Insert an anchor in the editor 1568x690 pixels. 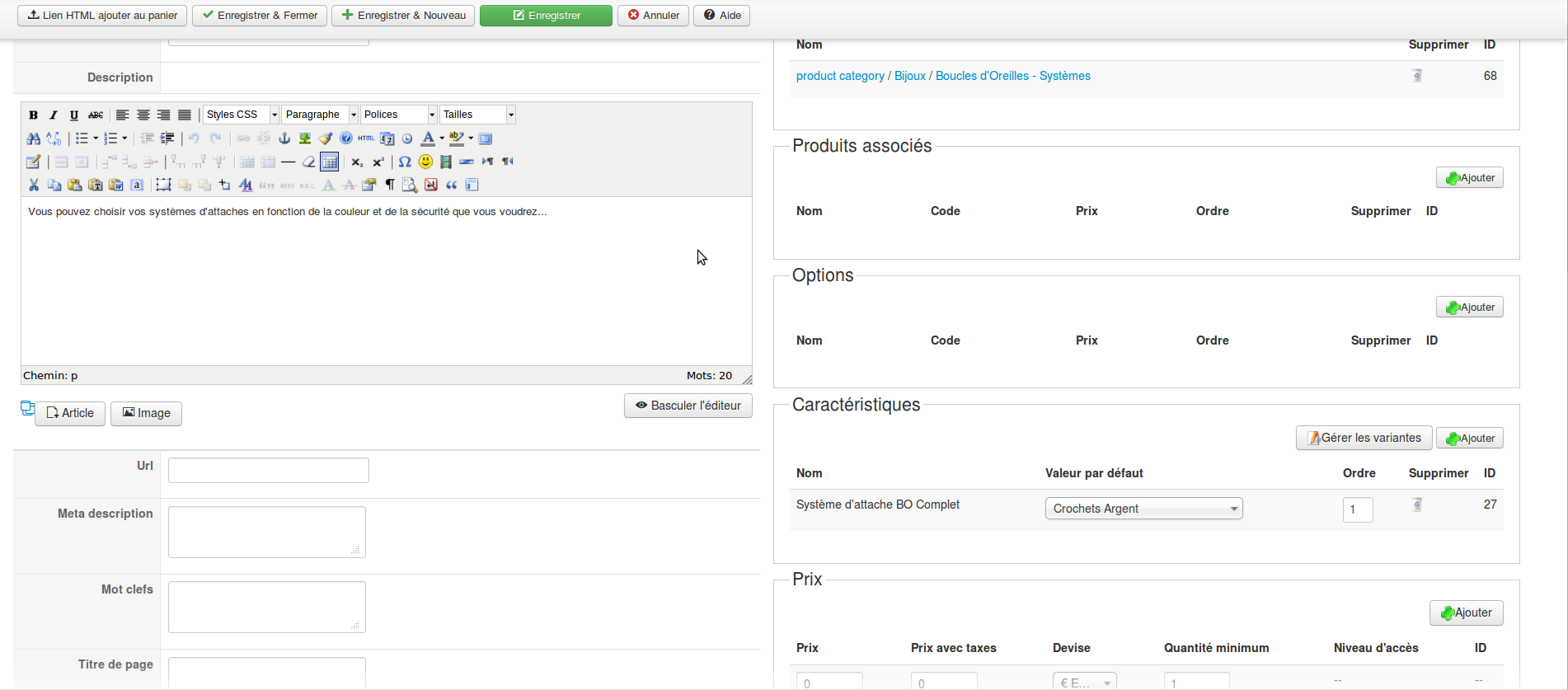[x=284, y=138]
